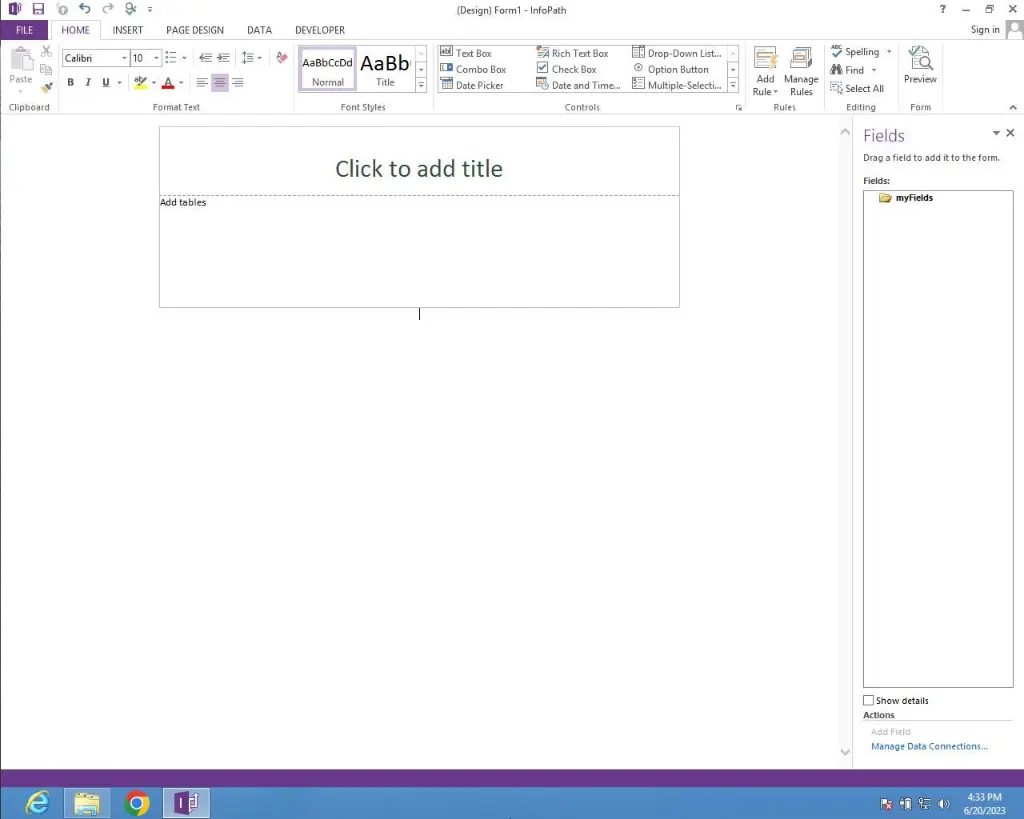Open the FILE menu
Image resolution: width=1024 pixels, height=819 pixels.
point(24,30)
